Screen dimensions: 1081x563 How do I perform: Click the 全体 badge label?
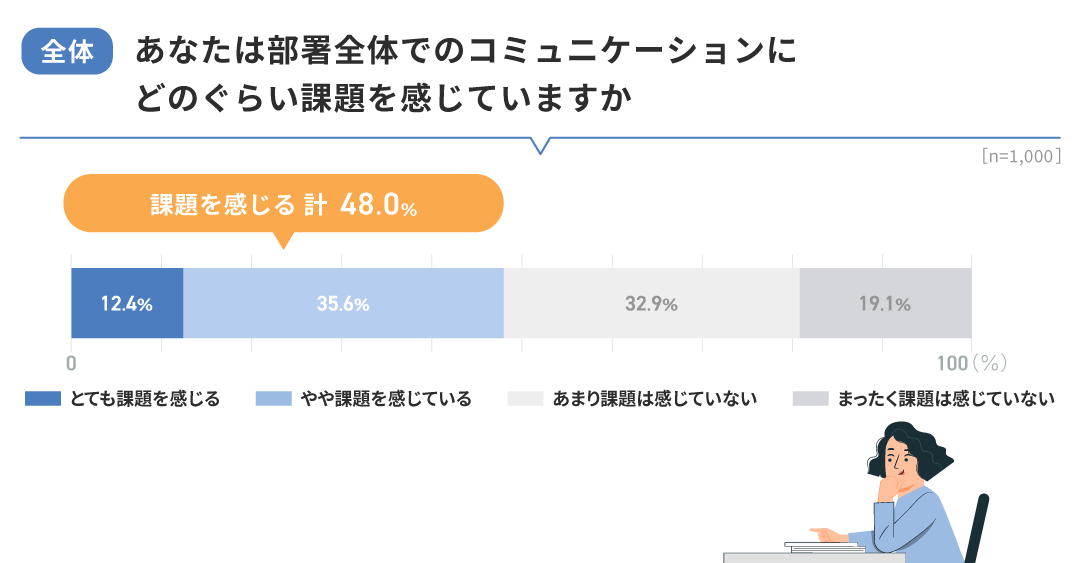[x=67, y=52]
